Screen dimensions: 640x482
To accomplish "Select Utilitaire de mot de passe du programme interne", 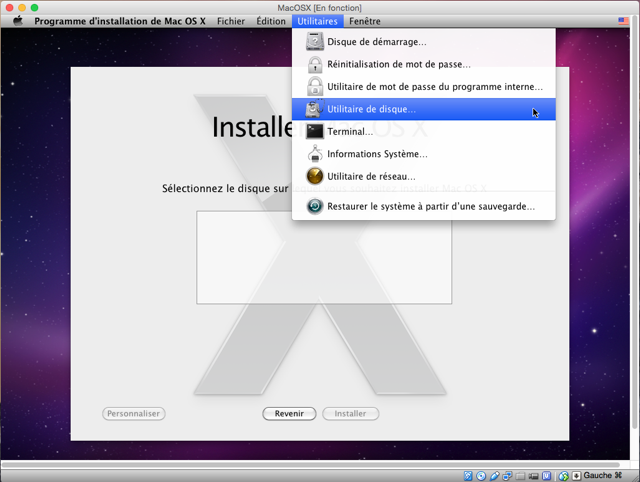I will (x=424, y=87).
